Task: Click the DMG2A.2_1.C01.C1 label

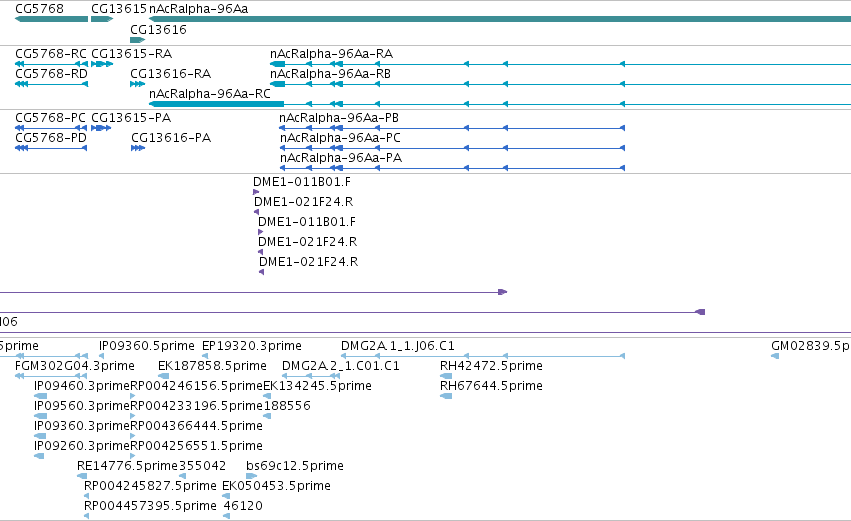Action: tap(341, 366)
